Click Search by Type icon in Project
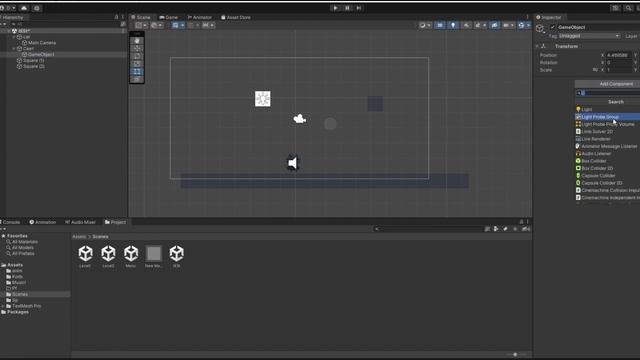640x360 pixels. pyautogui.click(x=496, y=229)
